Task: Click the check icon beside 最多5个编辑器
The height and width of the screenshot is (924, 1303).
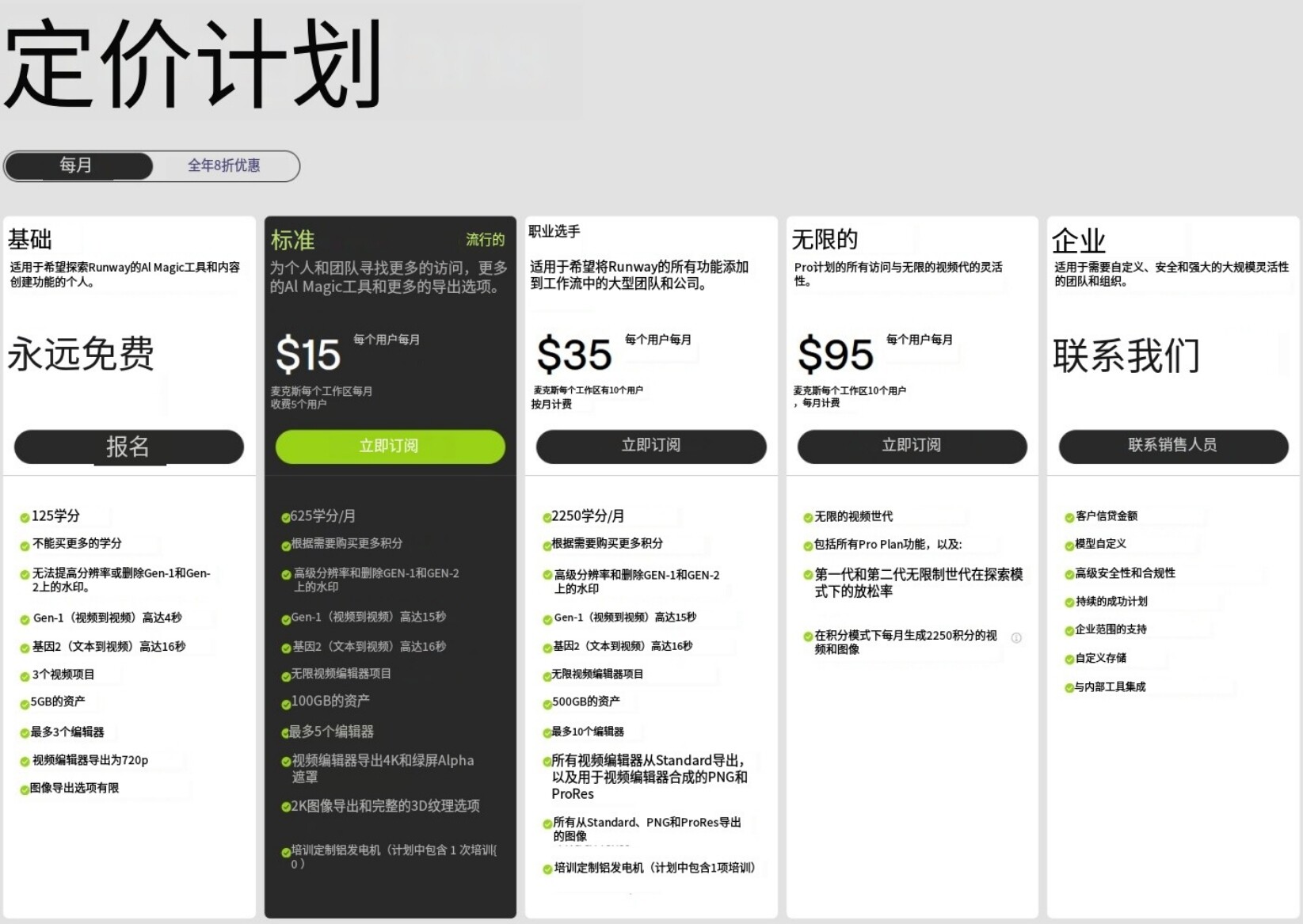Action: pos(286,733)
